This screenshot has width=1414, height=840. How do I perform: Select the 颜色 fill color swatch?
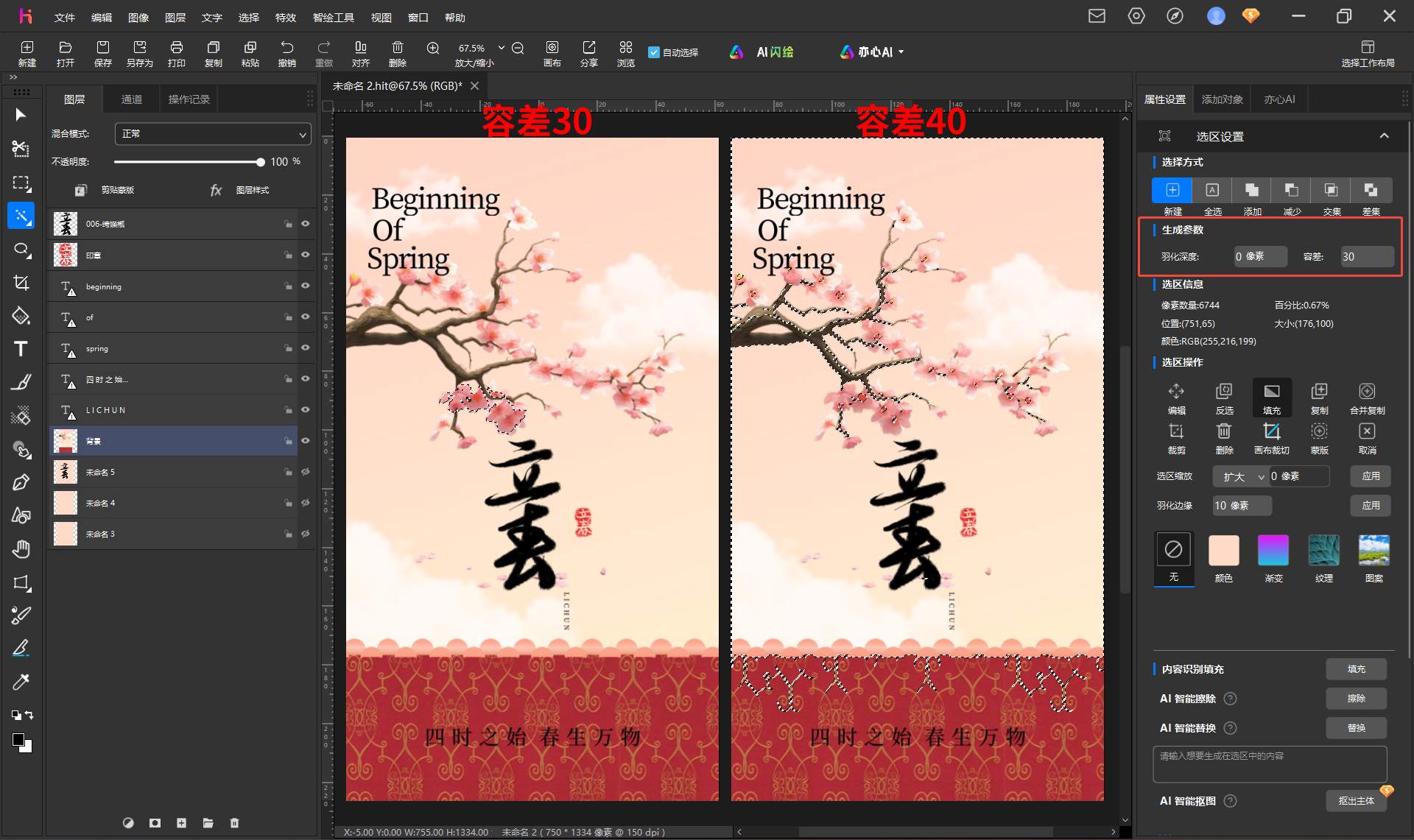pyautogui.click(x=1224, y=551)
